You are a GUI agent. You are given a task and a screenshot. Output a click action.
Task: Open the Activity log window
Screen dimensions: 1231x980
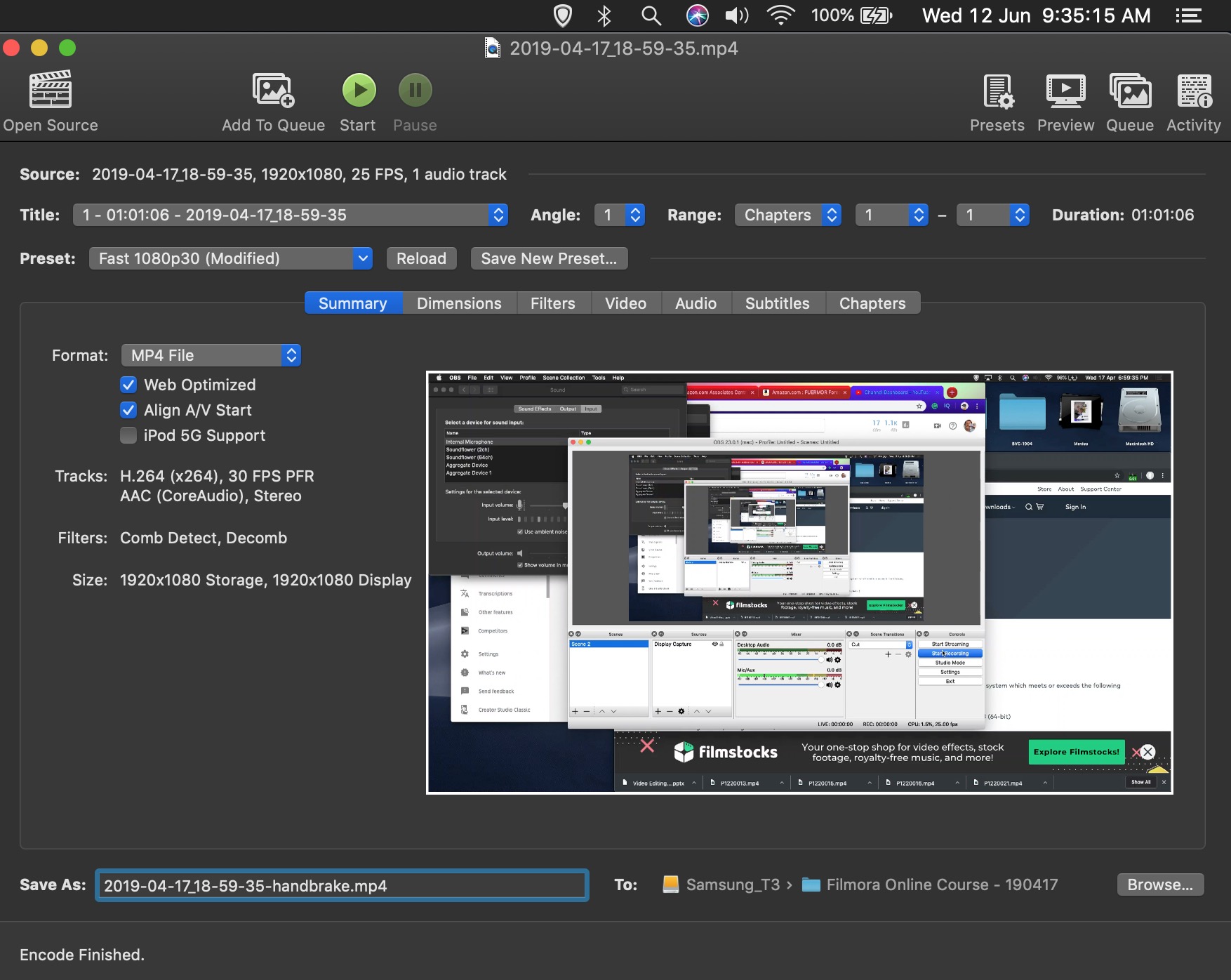pyautogui.click(x=1195, y=91)
